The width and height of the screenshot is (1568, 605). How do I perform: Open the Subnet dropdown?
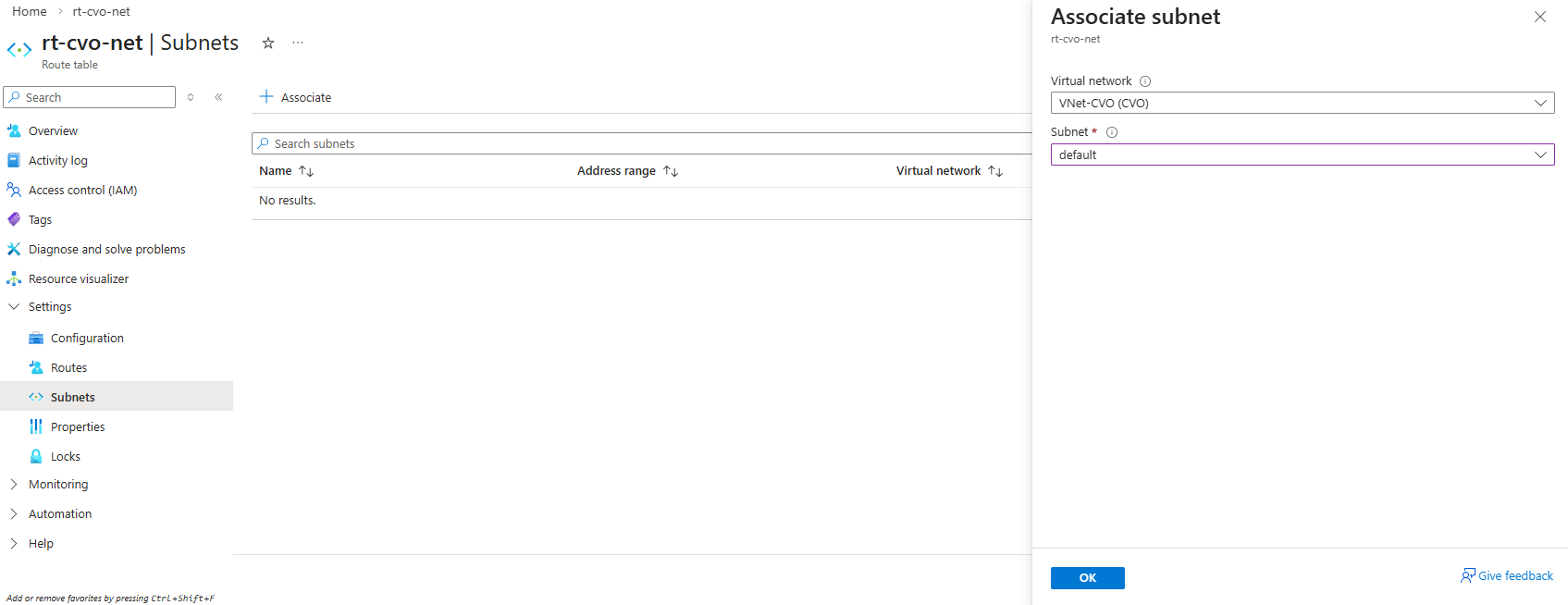1302,154
